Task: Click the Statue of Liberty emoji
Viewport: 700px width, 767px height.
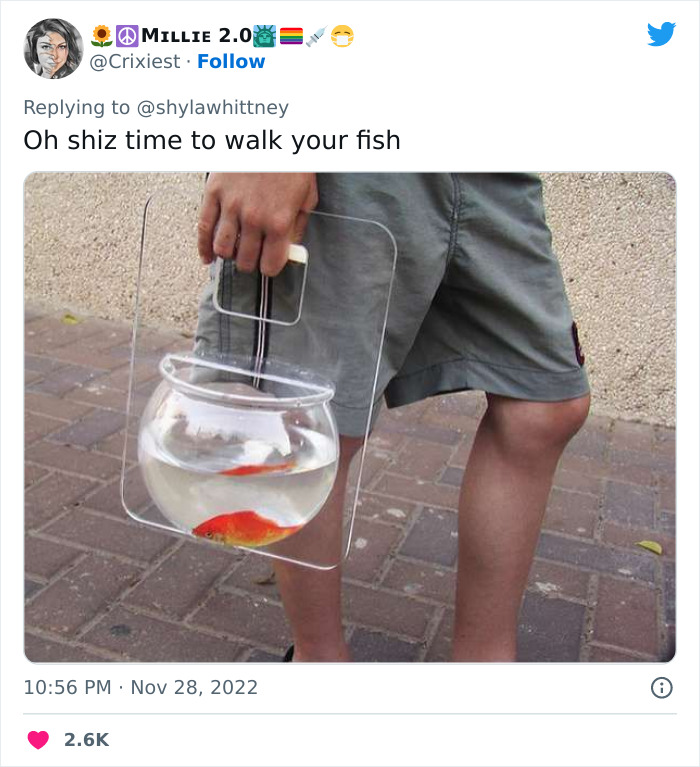Action: click(x=266, y=36)
